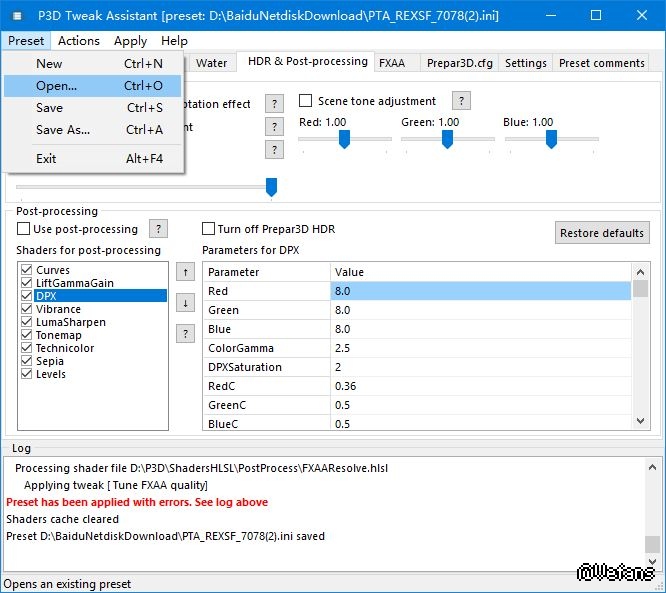The width and height of the screenshot is (666, 593).
Task: Open the Preset comments tab
Action: [601, 63]
